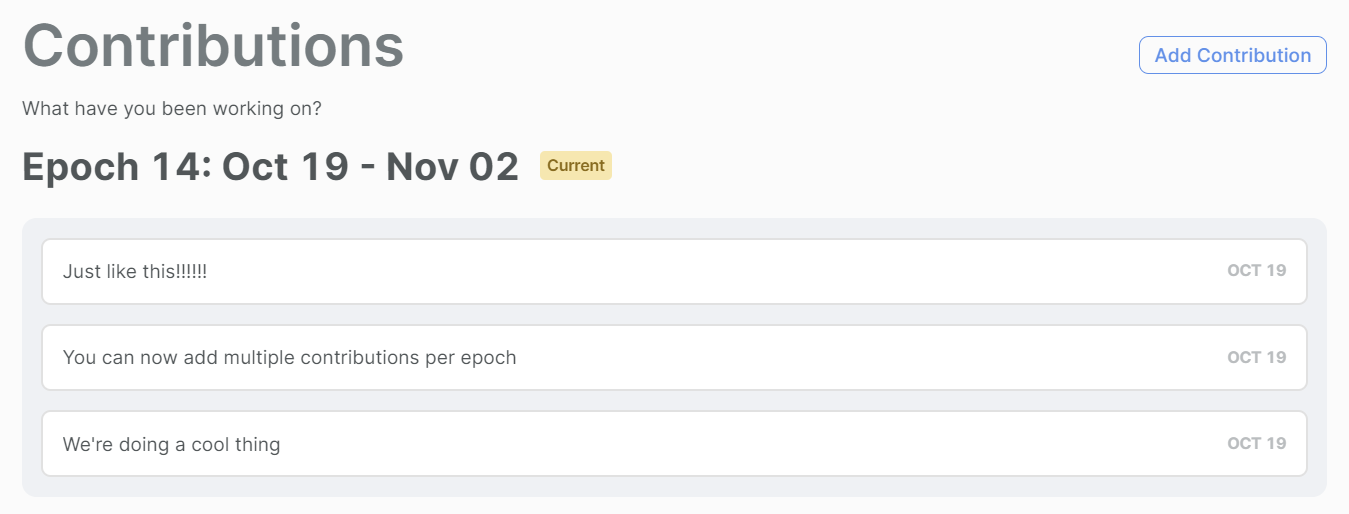
Task: Click the "Just like this!!!!!!" text
Action: tap(135, 271)
